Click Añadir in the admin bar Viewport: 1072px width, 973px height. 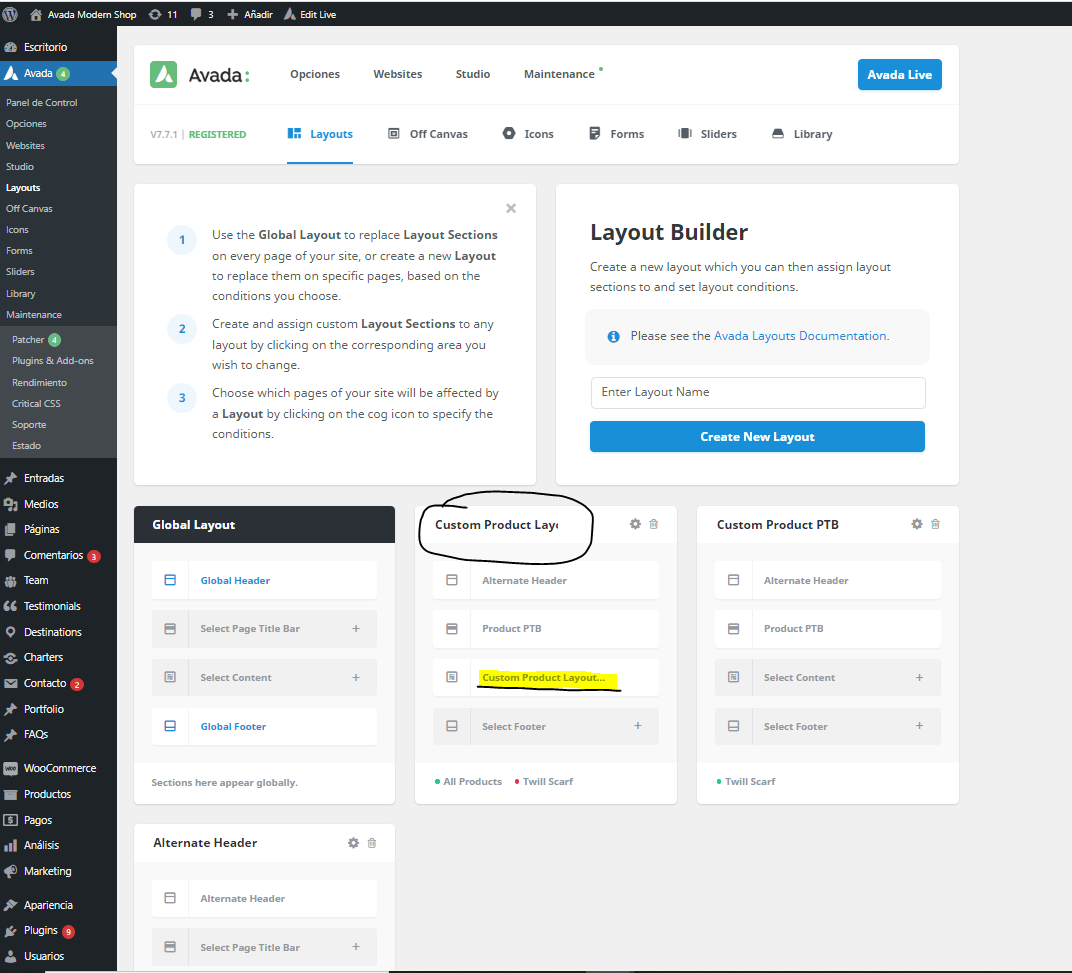click(250, 14)
